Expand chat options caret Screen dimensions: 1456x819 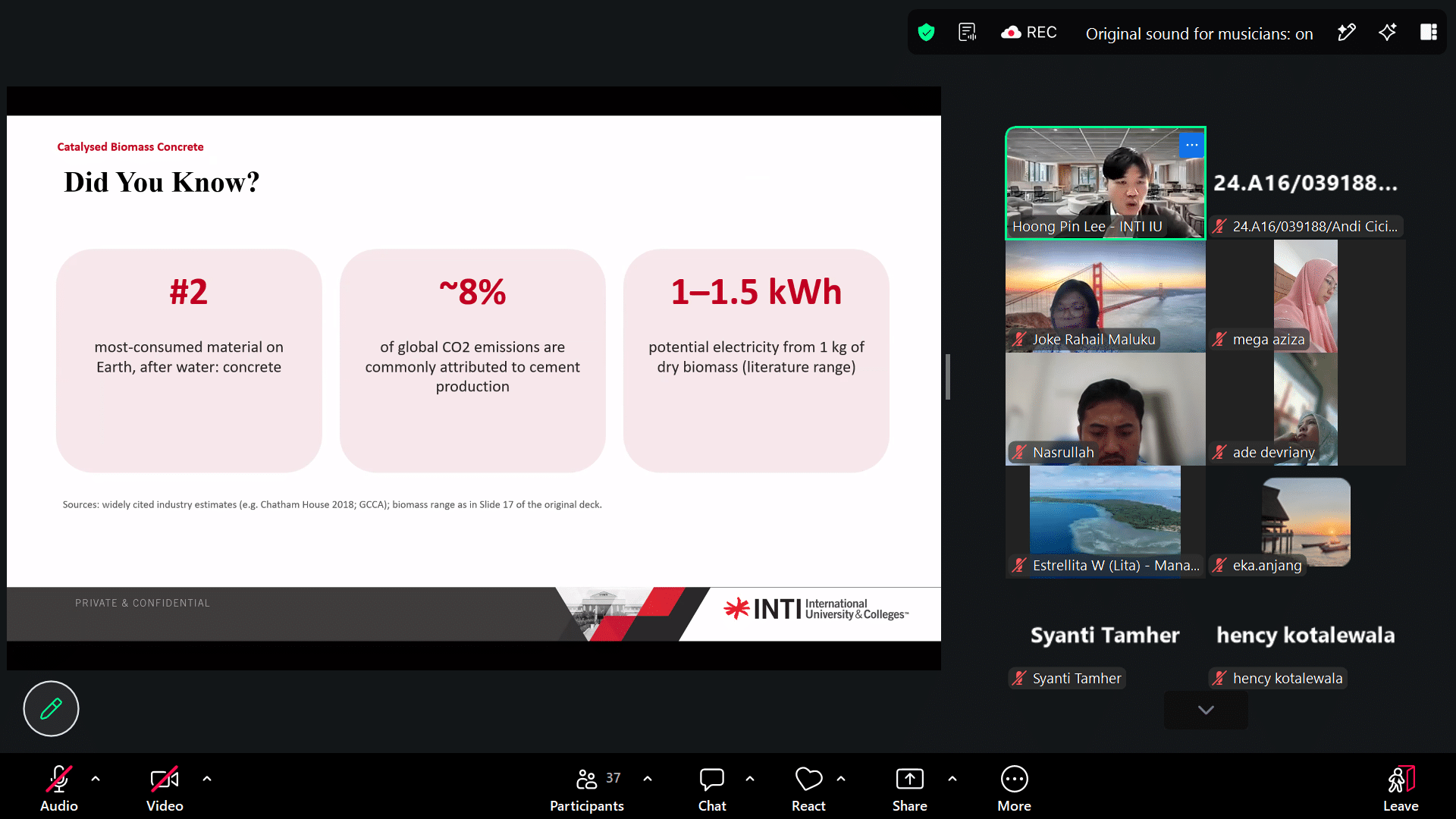click(x=750, y=779)
